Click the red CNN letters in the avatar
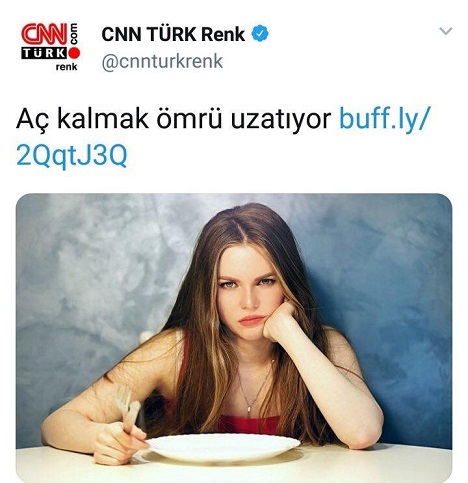This screenshot has width=468, height=483. (44, 34)
